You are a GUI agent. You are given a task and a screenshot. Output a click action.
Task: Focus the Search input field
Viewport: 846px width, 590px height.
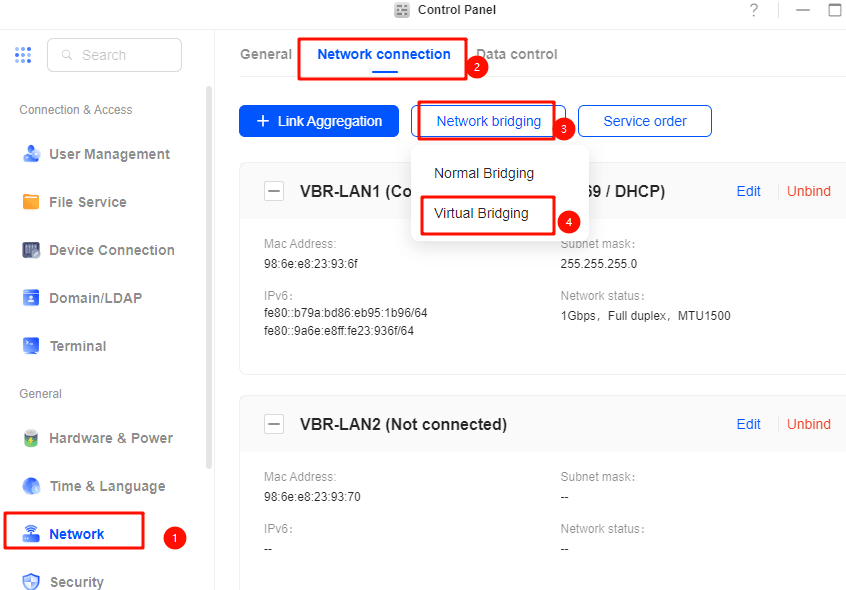click(x=114, y=55)
